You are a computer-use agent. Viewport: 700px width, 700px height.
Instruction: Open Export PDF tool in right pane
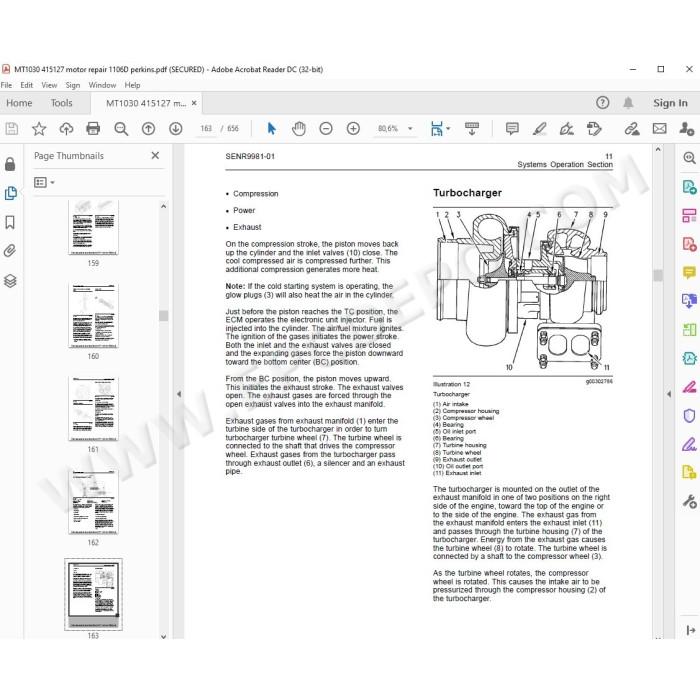point(689,187)
